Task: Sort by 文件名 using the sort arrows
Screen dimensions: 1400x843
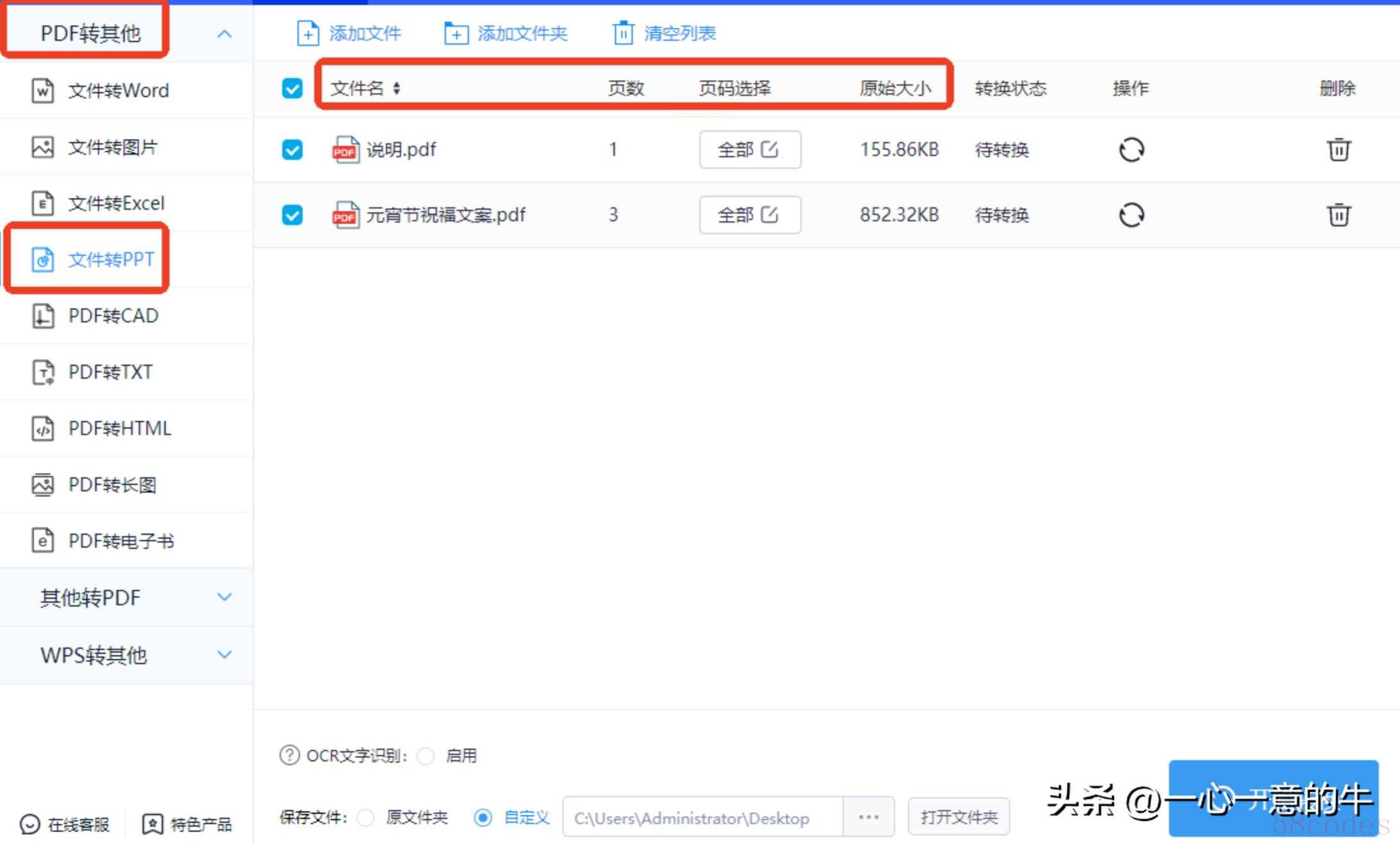Action: [x=397, y=88]
